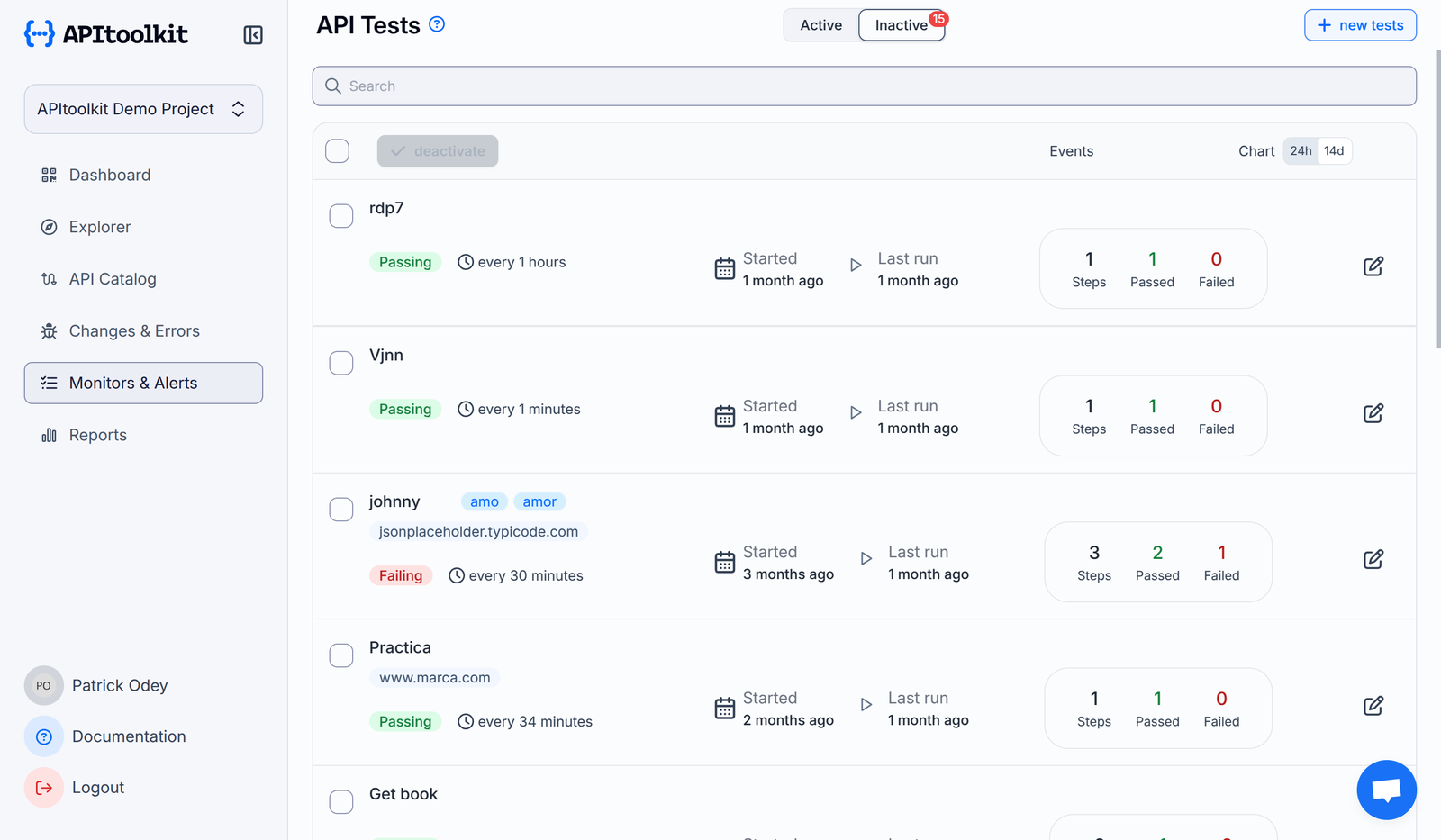This screenshot has height=840, width=1441.
Task: Switch chart range to 14d
Action: (1334, 151)
